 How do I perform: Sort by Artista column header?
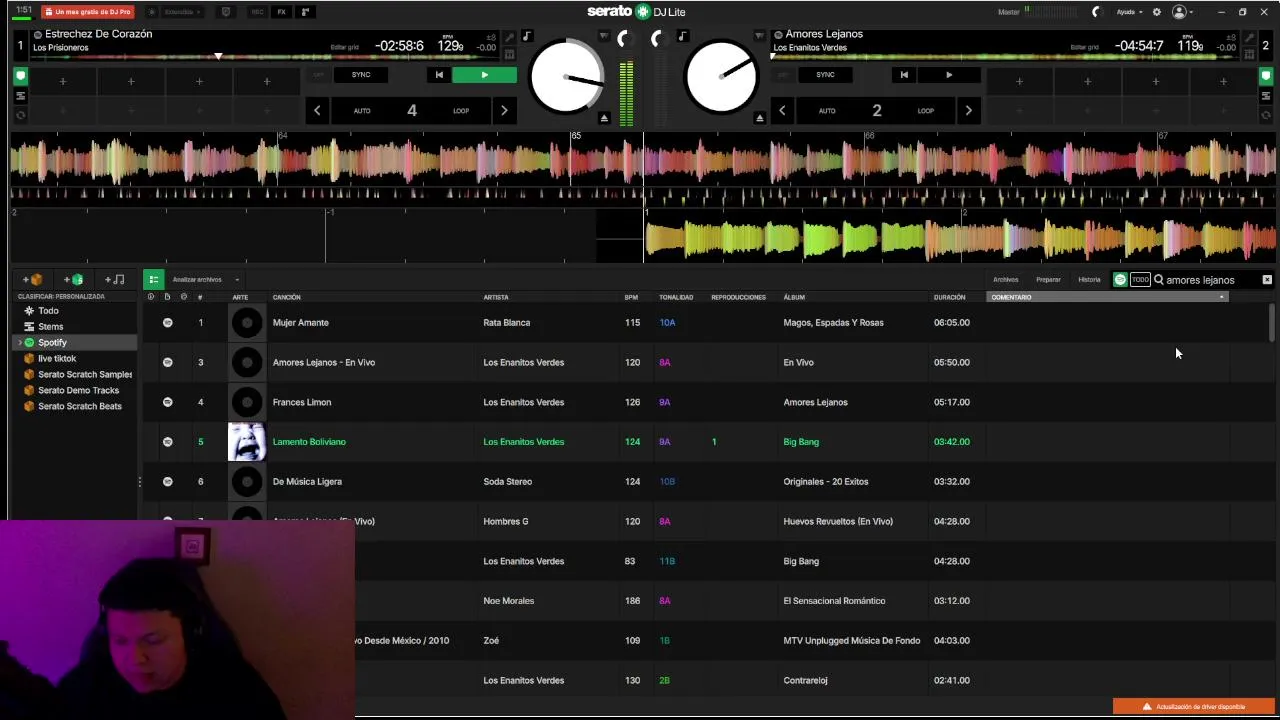[x=496, y=297]
